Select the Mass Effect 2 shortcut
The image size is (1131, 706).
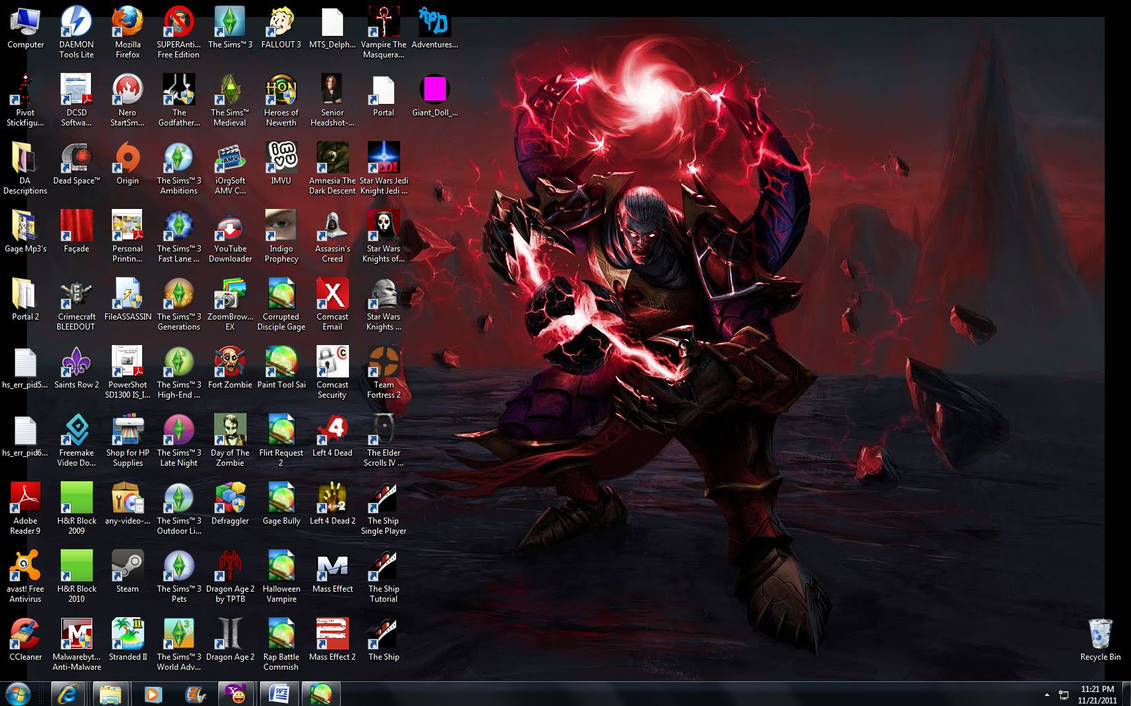[x=332, y=639]
